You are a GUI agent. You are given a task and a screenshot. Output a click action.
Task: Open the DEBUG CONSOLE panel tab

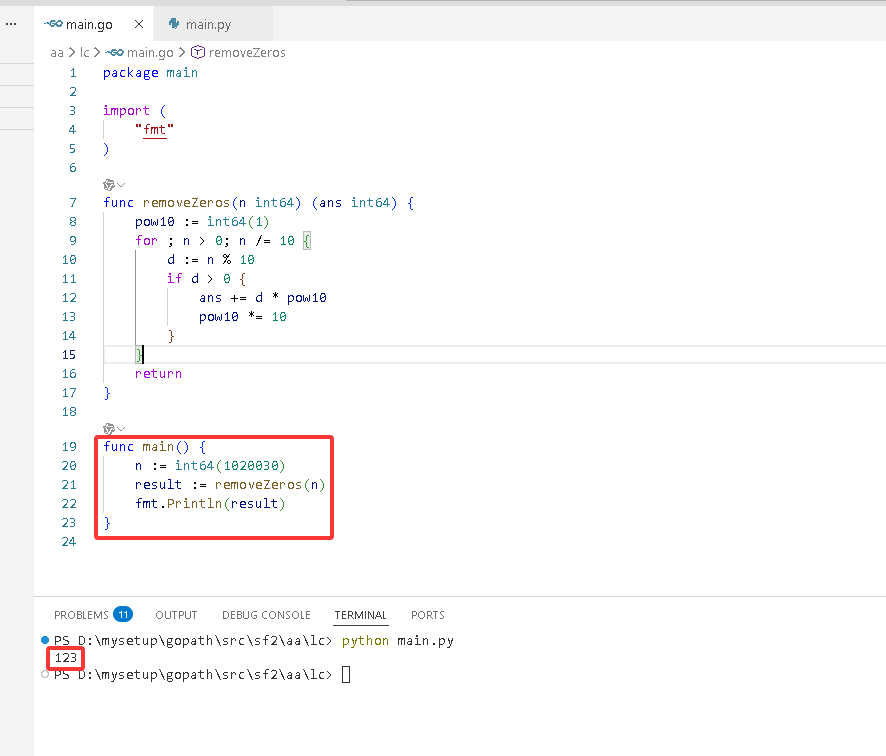pos(266,615)
